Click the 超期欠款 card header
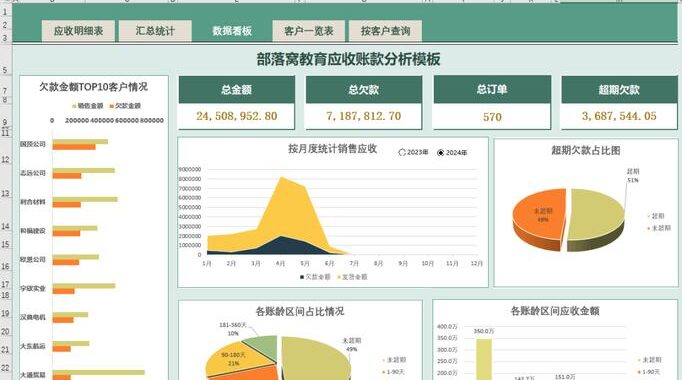The height and width of the screenshot is (380, 682). point(619,90)
